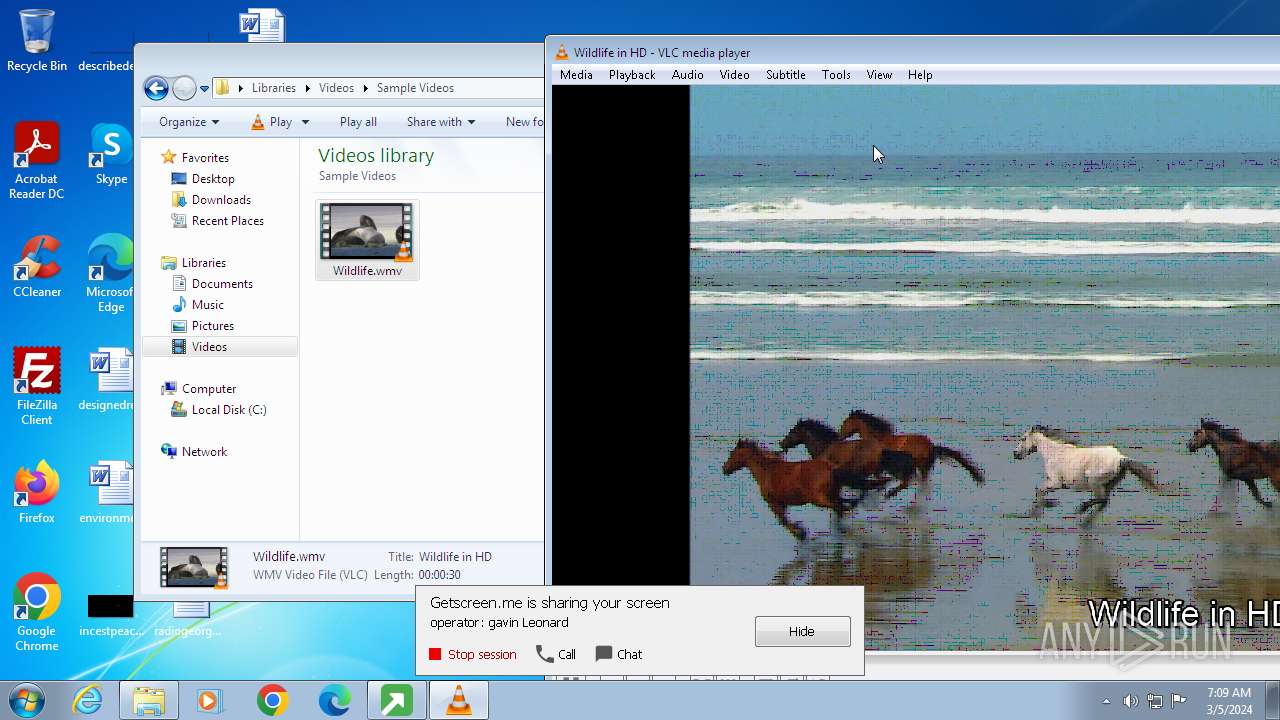1280x720 pixels.
Task: Open the Microsoft Edge desktop shortcut
Action: coord(110,274)
